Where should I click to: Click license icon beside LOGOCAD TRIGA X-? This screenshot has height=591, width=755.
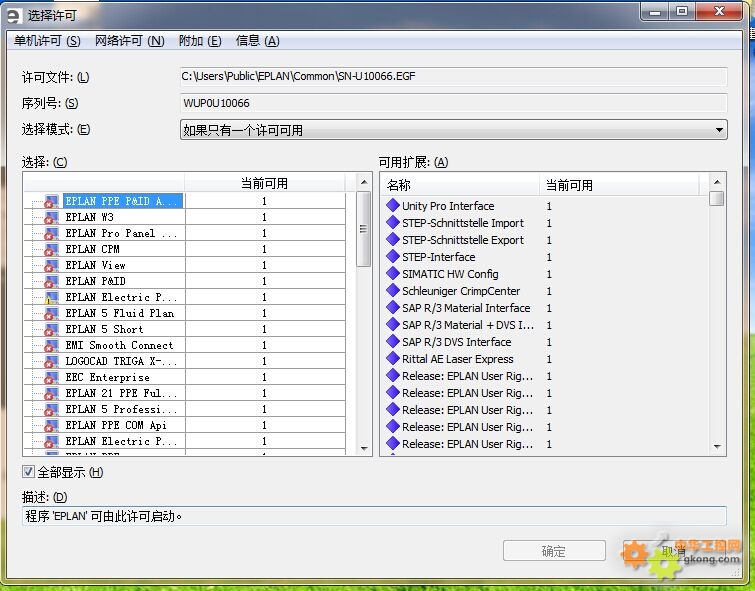[51, 361]
